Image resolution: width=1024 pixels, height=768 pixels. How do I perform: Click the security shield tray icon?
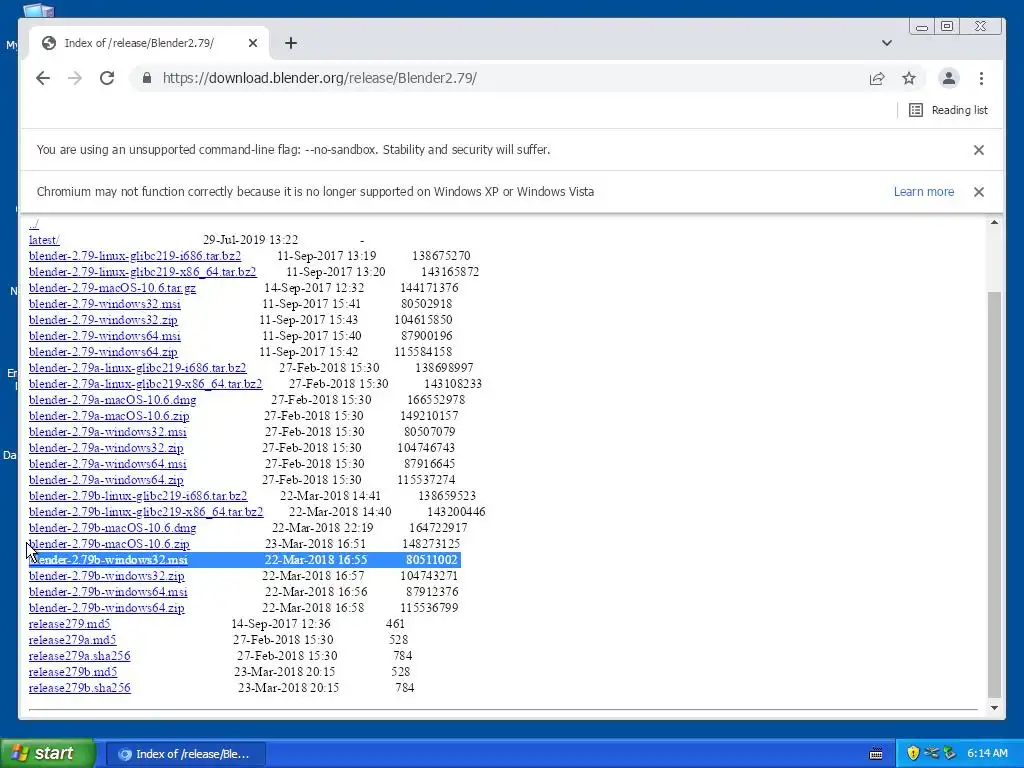(x=913, y=754)
